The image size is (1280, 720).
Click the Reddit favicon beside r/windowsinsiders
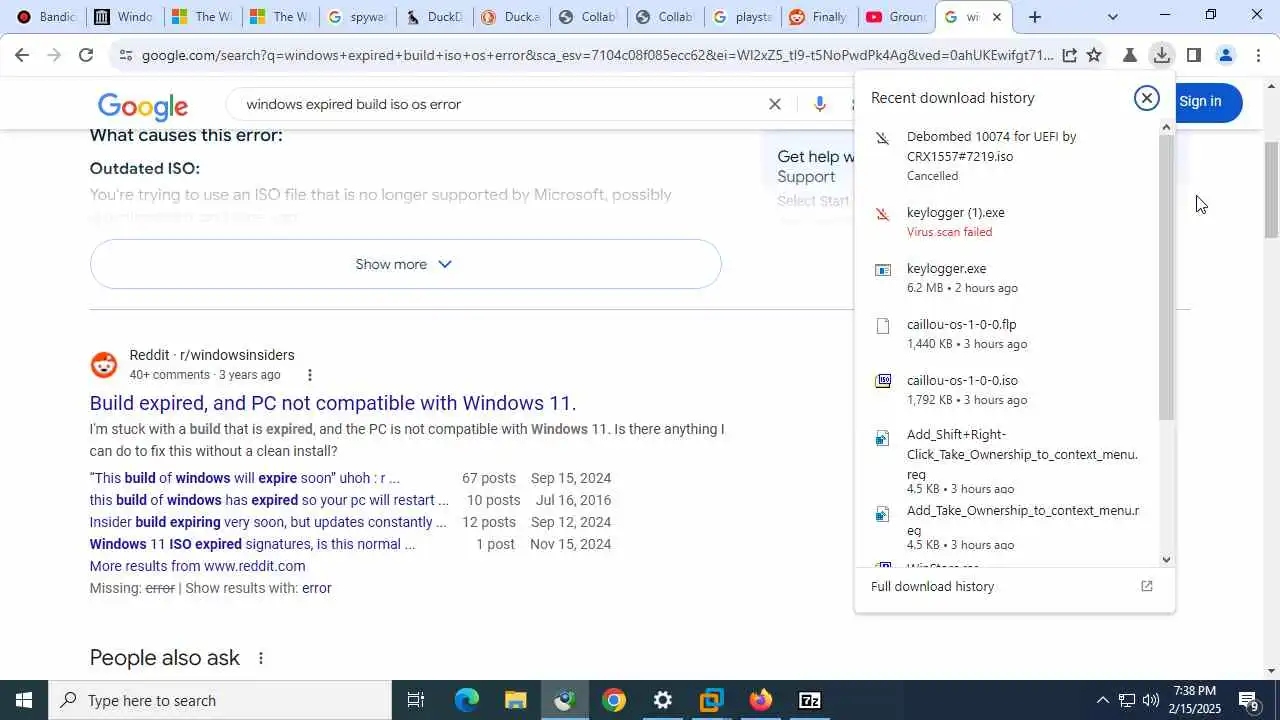click(x=104, y=365)
